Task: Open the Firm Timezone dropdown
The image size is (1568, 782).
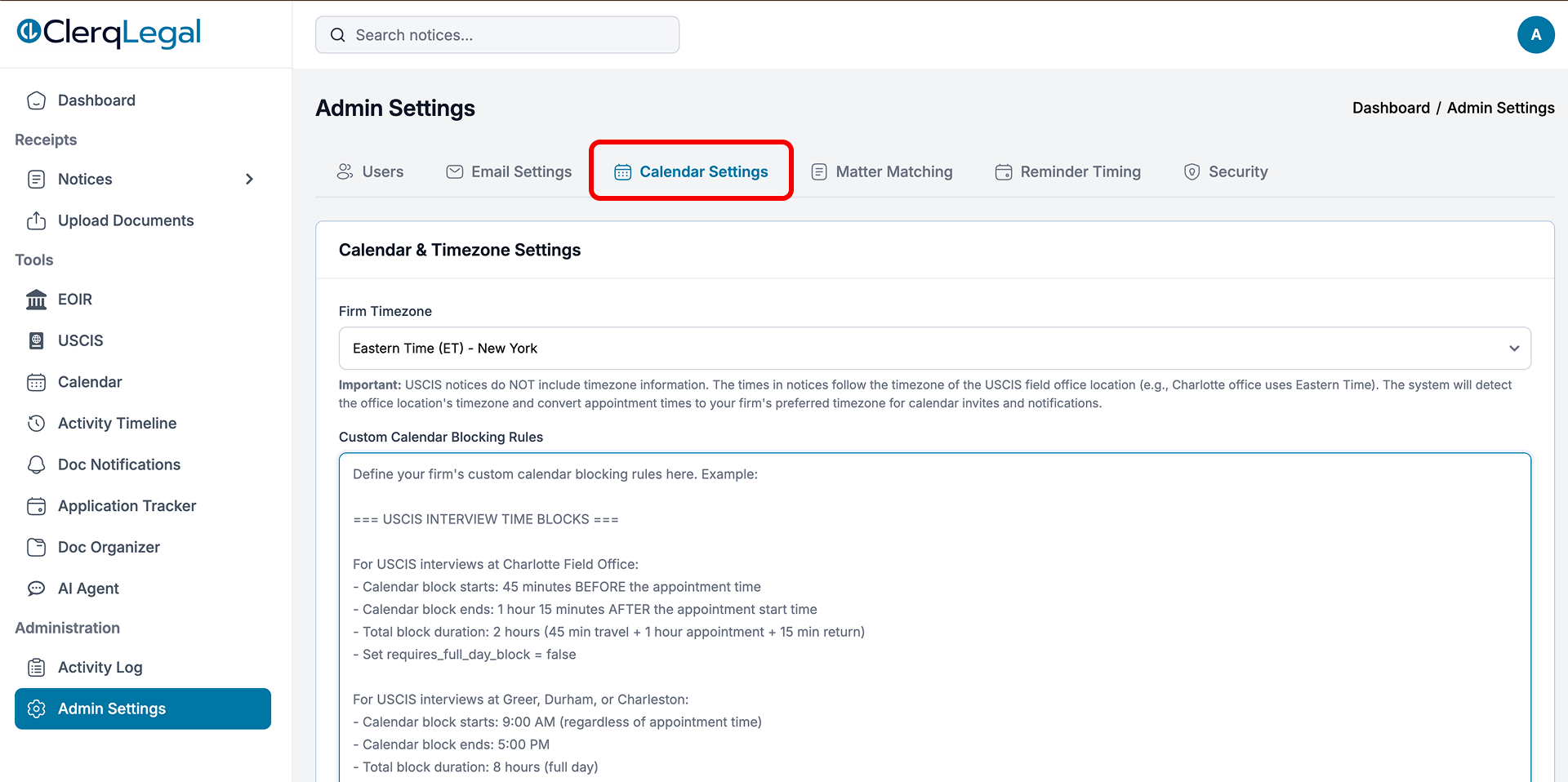Action: (934, 349)
